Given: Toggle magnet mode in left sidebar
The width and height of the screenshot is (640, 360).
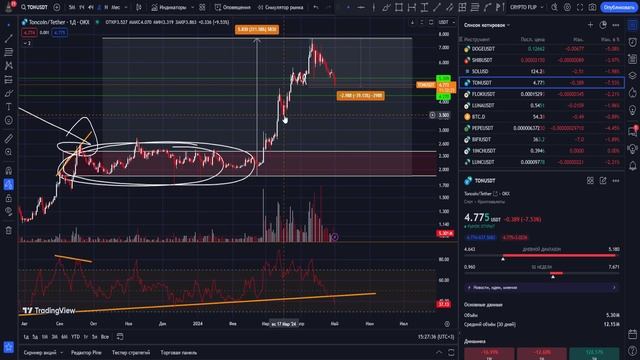Looking at the screenshot, I should tap(8, 171).
